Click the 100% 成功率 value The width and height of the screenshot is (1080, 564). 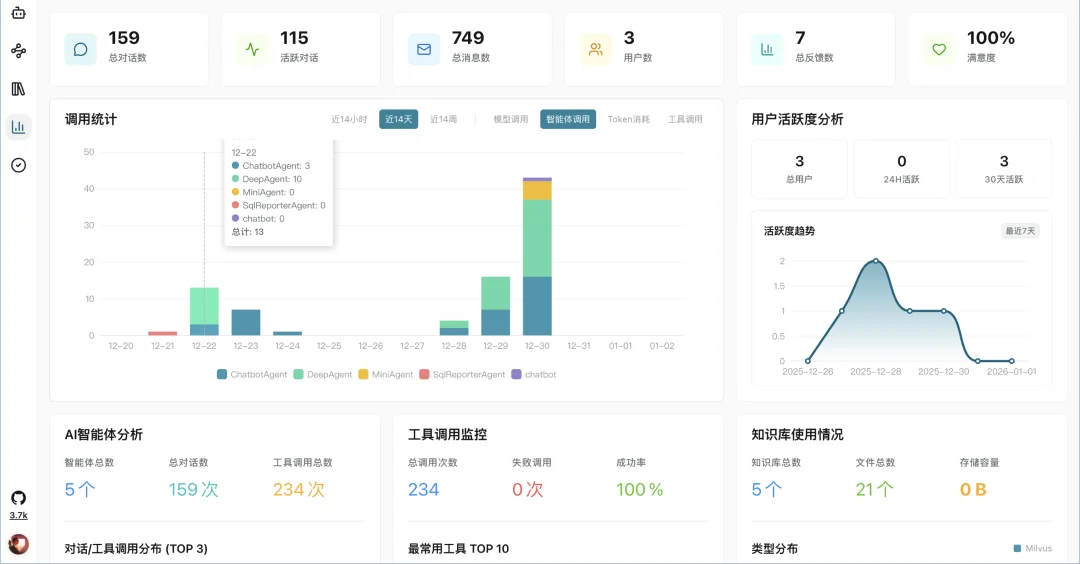(x=639, y=490)
